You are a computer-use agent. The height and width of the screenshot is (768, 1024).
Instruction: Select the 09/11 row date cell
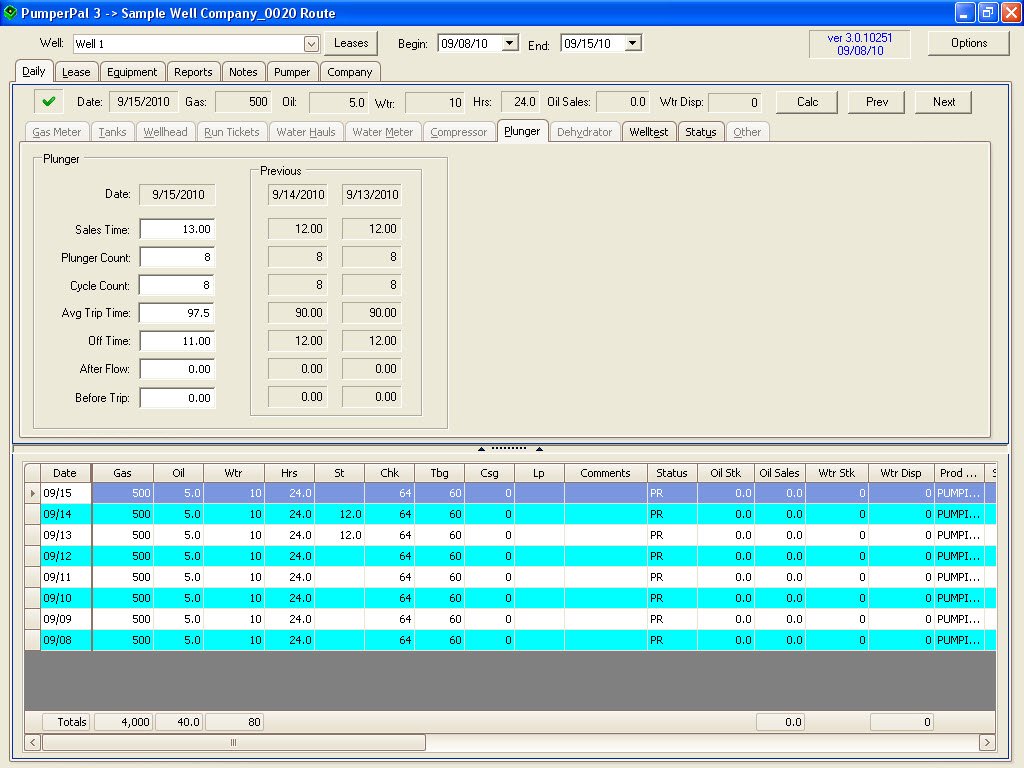tap(65, 577)
